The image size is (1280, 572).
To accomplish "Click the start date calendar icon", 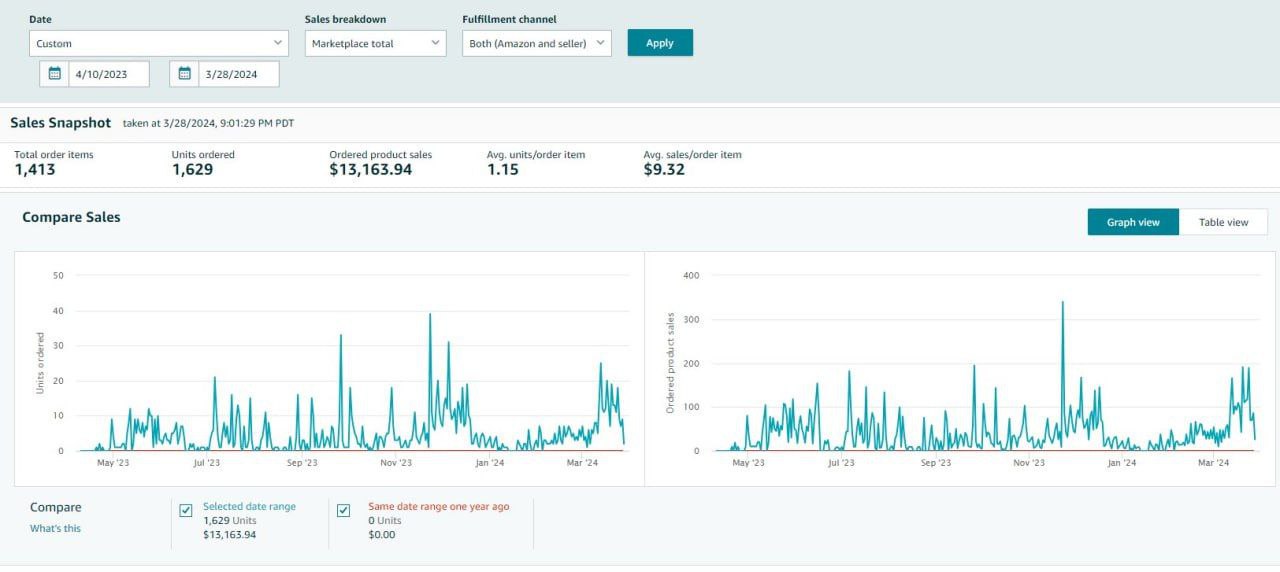I will [x=55, y=73].
